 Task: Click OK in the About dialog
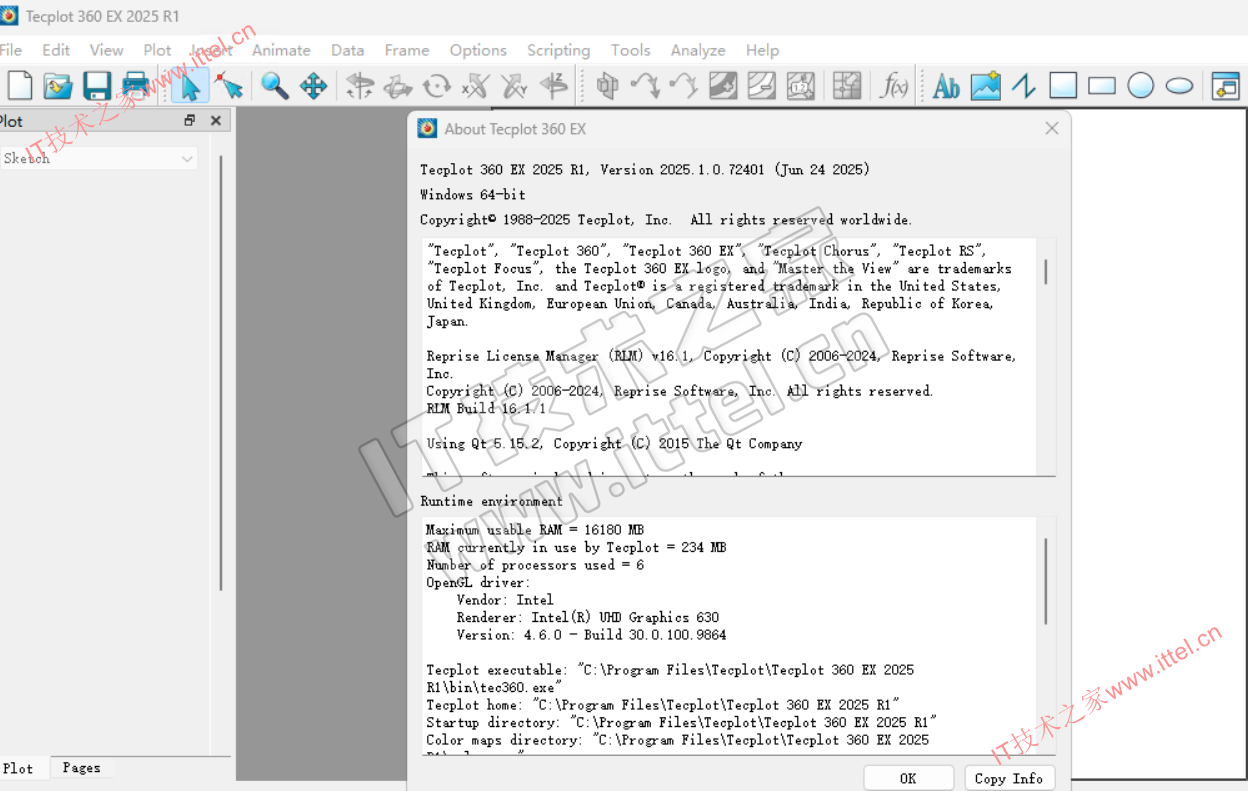pos(908,778)
